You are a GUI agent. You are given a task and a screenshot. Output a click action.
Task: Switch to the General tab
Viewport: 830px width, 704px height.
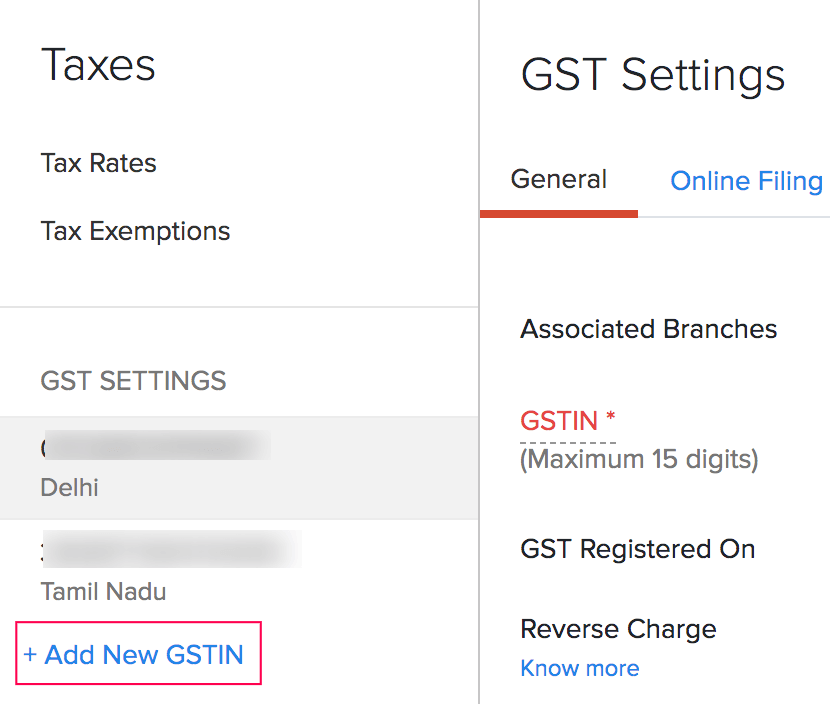click(x=559, y=180)
